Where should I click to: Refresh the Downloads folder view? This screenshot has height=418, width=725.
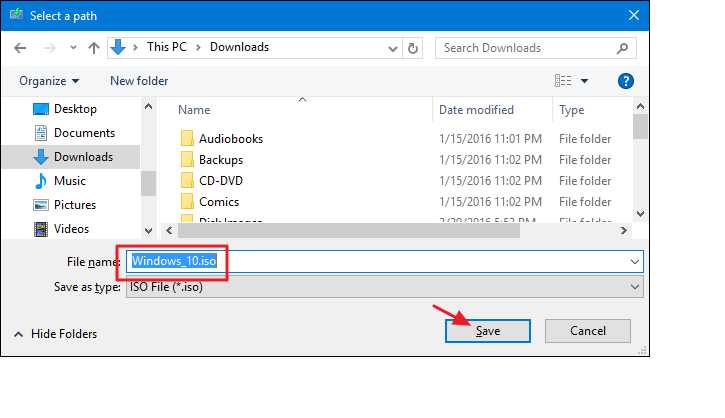coord(413,47)
